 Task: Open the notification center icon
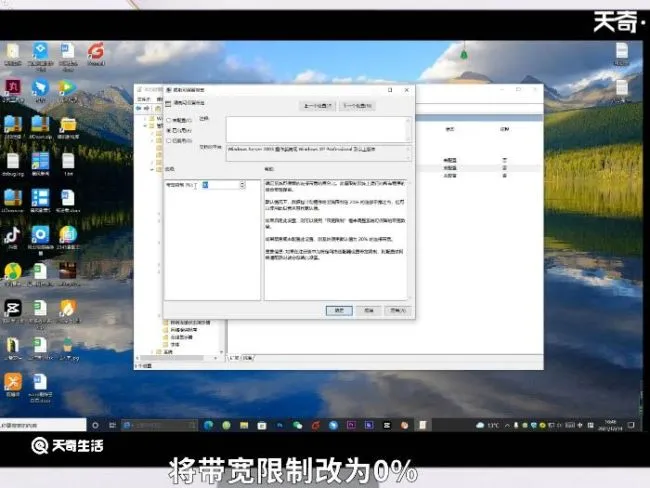click(631, 425)
